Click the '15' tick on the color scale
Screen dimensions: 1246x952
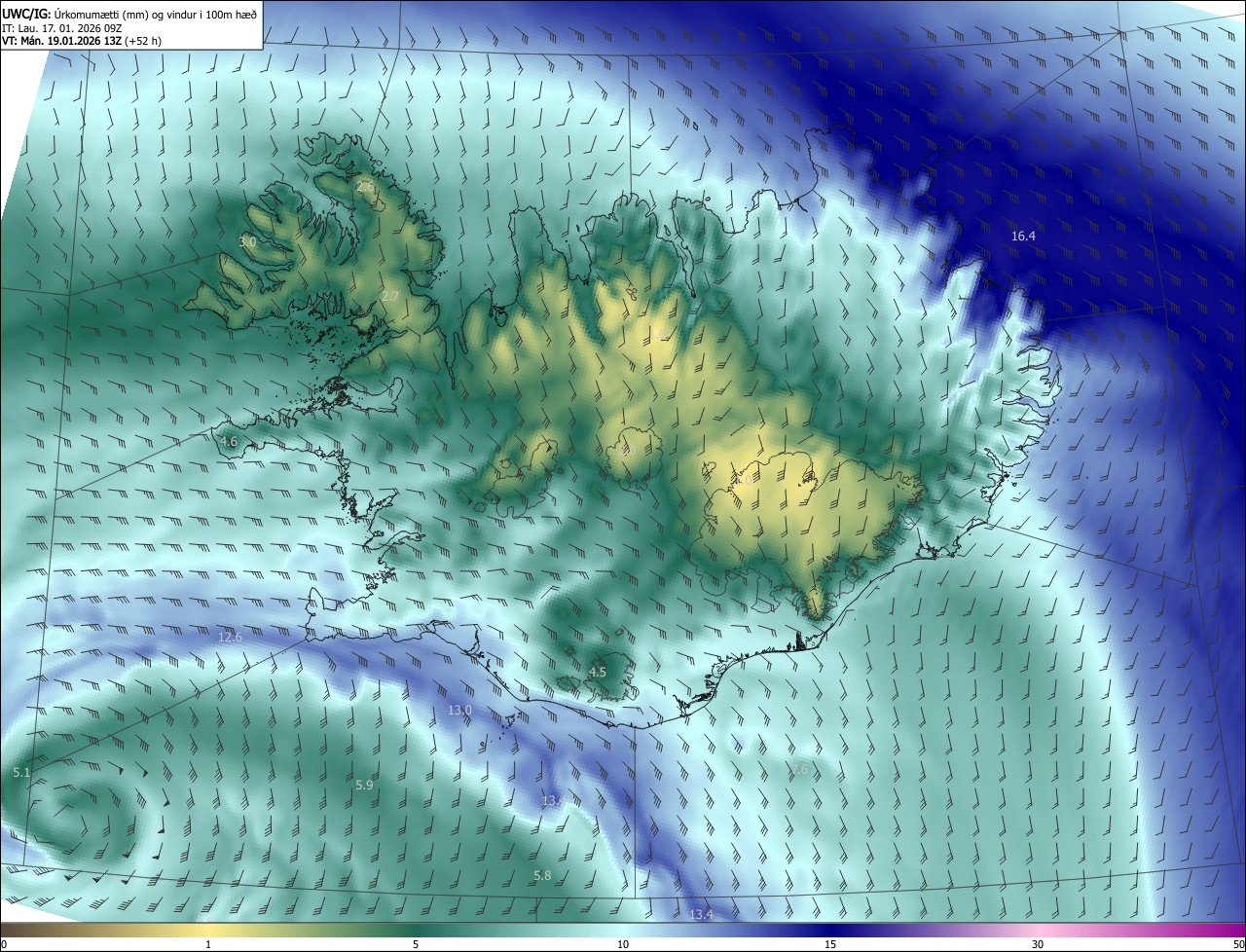tap(830, 944)
